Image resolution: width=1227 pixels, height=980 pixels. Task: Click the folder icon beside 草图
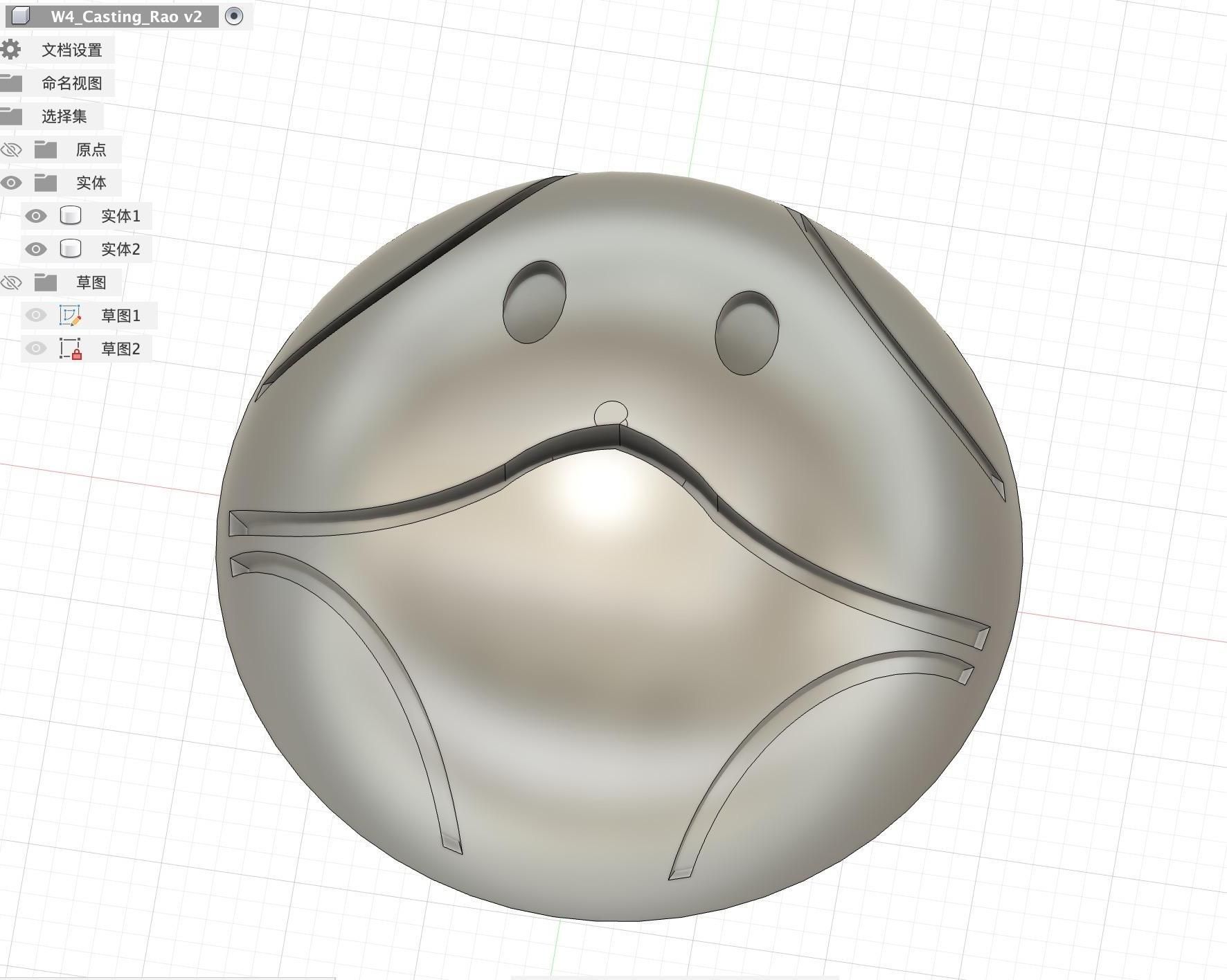46,282
